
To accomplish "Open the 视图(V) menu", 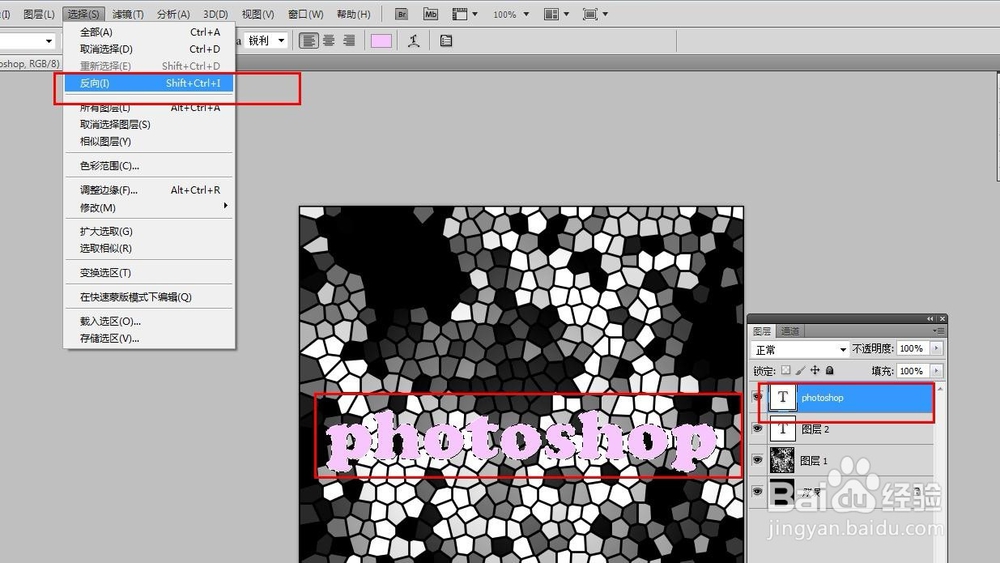I will pyautogui.click(x=258, y=14).
